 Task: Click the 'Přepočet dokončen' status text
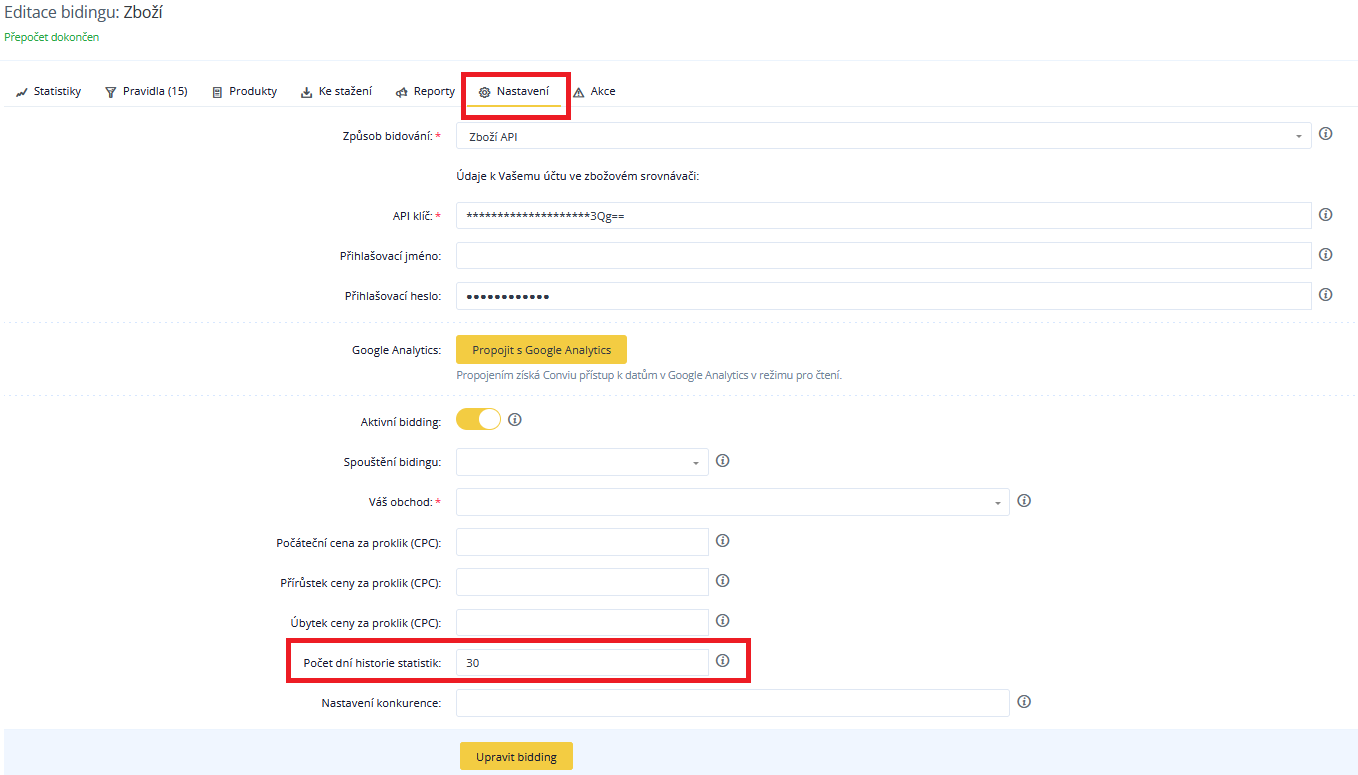coord(52,37)
